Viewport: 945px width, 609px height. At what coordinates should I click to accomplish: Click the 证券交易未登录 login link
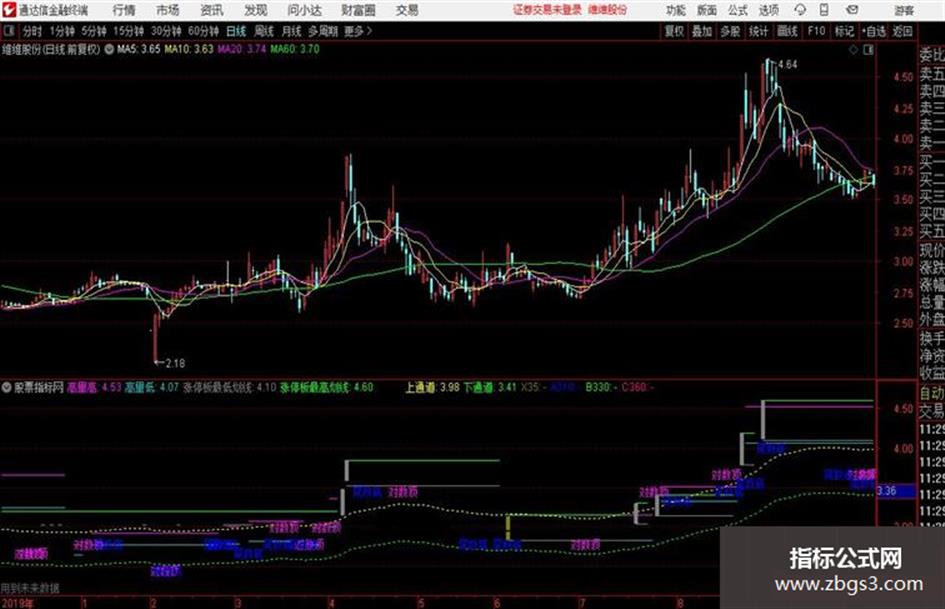pyautogui.click(x=547, y=10)
